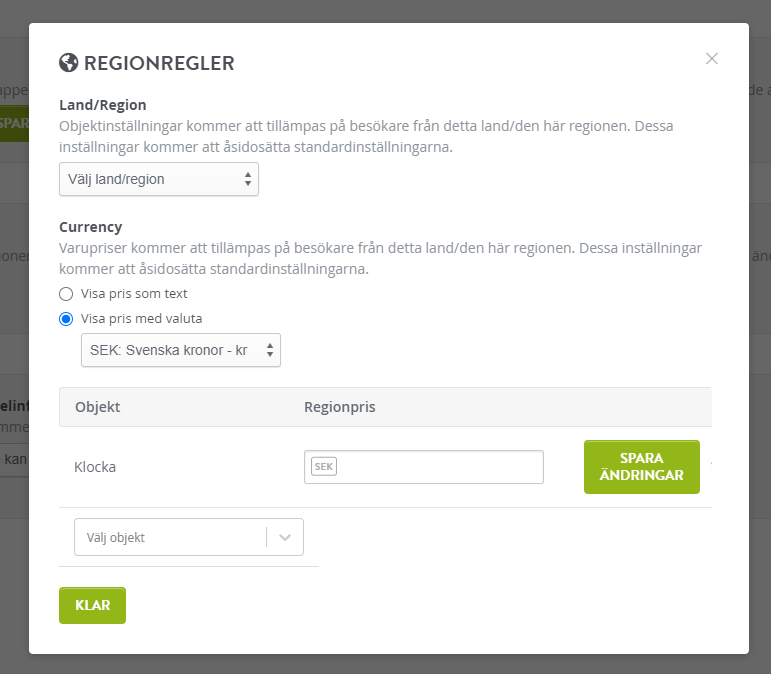Click the 'Spara ändringar' button
Image resolution: width=771 pixels, height=674 pixels.
tap(642, 467)
